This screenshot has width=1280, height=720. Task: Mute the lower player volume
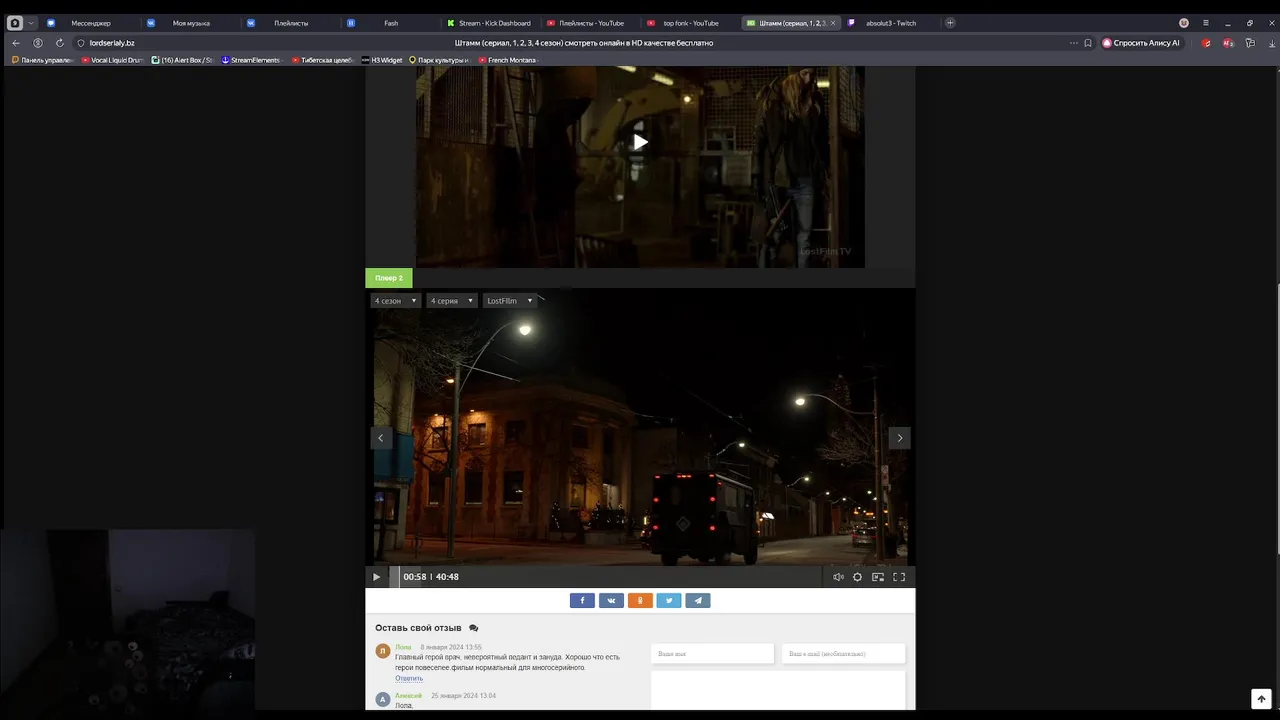(838, 577)
